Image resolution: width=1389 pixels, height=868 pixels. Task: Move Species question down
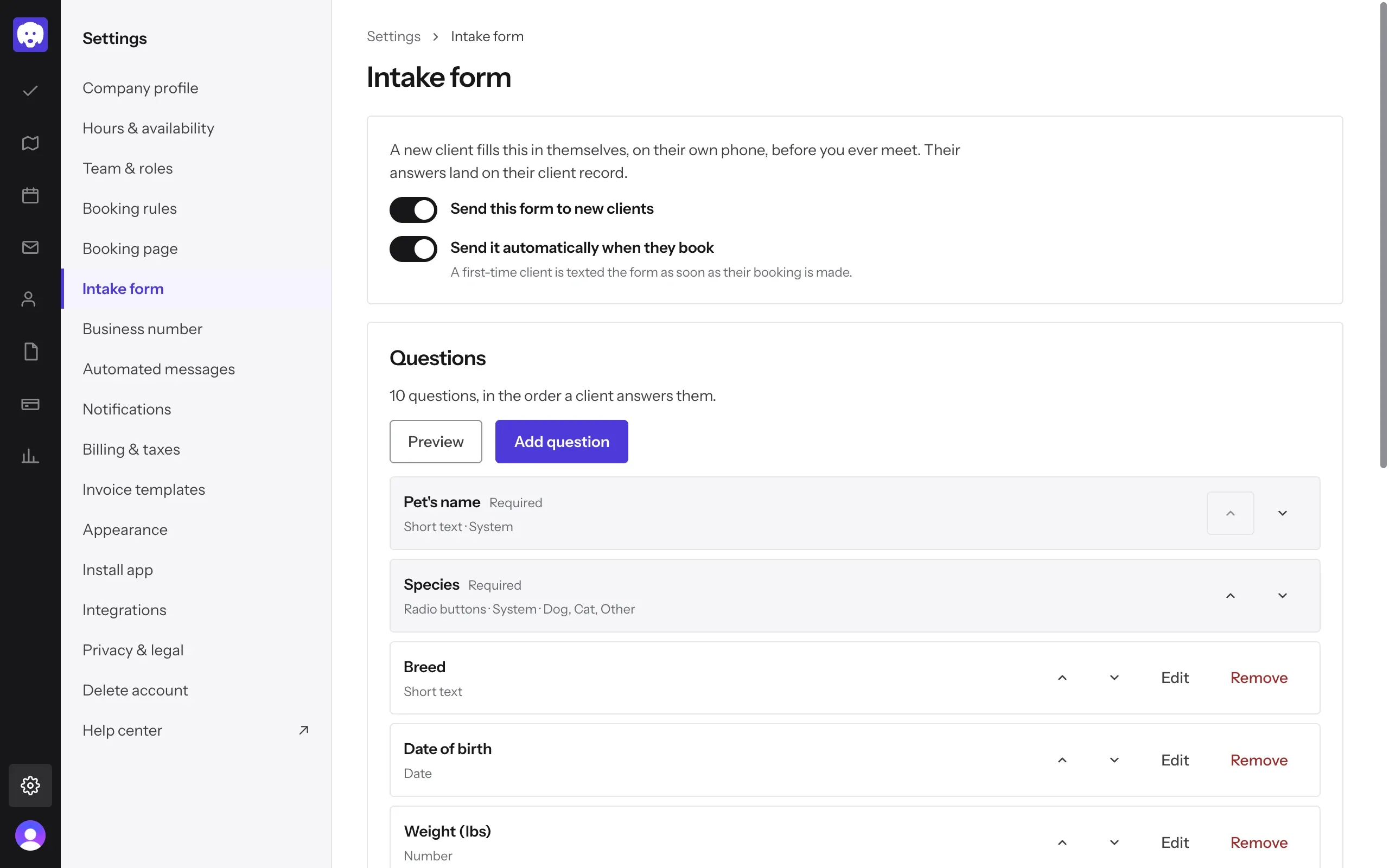pyautogui.click(x=1283, y=596)
